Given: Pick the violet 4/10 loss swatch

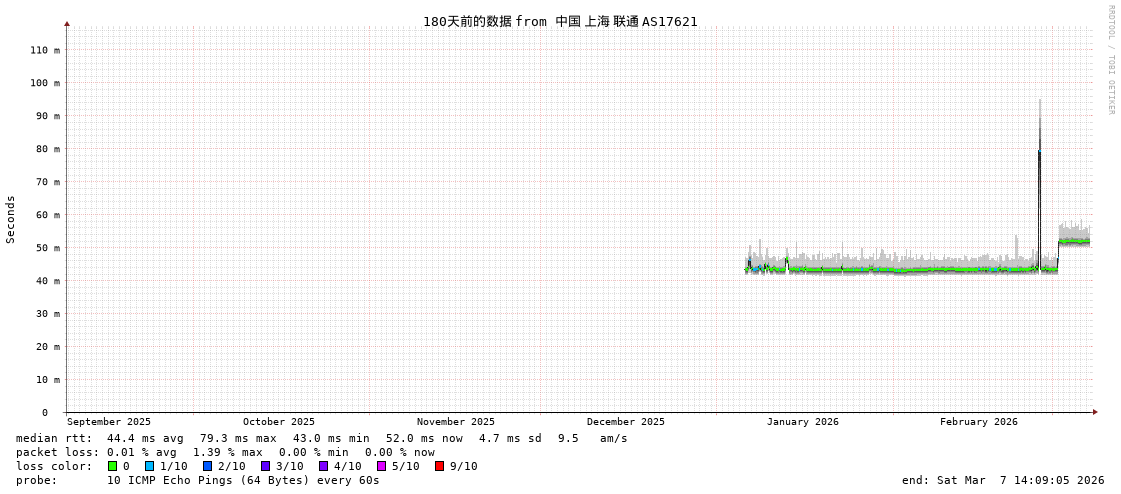Looking at the screenshot, I should pyautogui.click(x=323, y=466).
